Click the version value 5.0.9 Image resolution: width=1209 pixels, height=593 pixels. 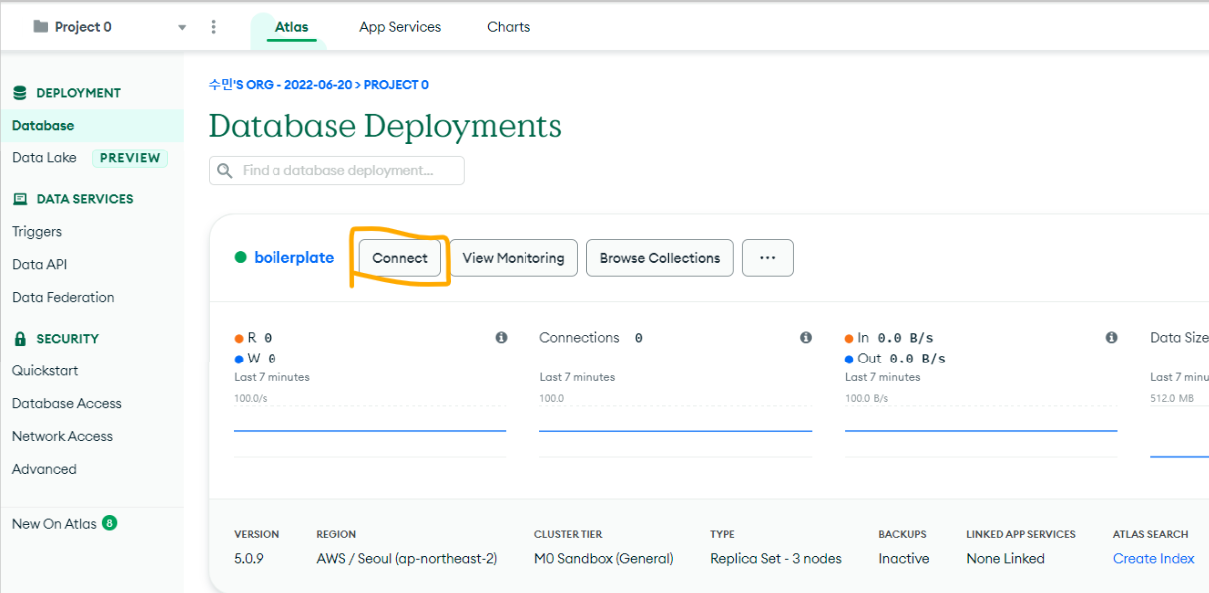[x=249, y=559]
